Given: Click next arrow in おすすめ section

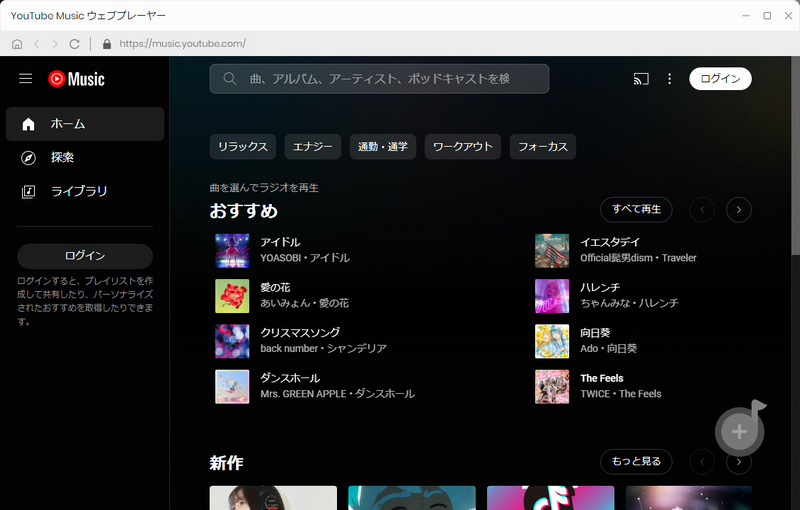Looking at the screenshot, I should [739, 210].
